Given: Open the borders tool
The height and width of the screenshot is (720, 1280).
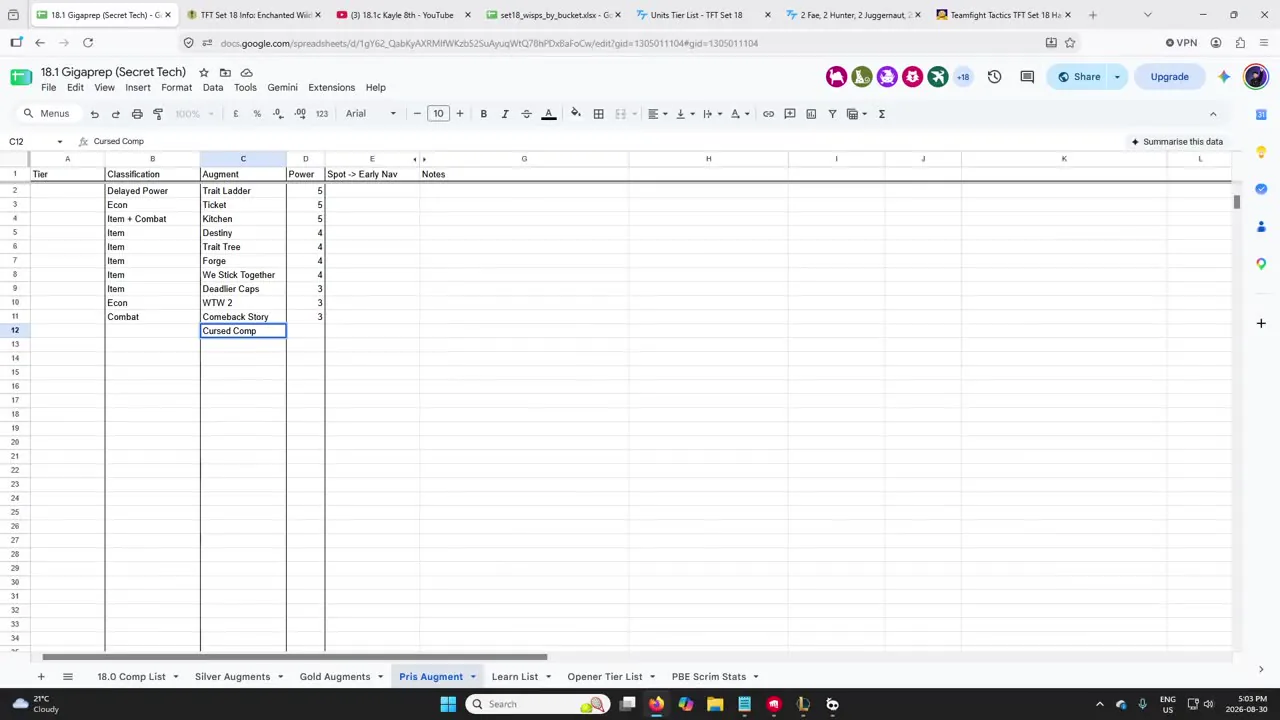Looking at the screenshot, I should (x=598, y=114).
